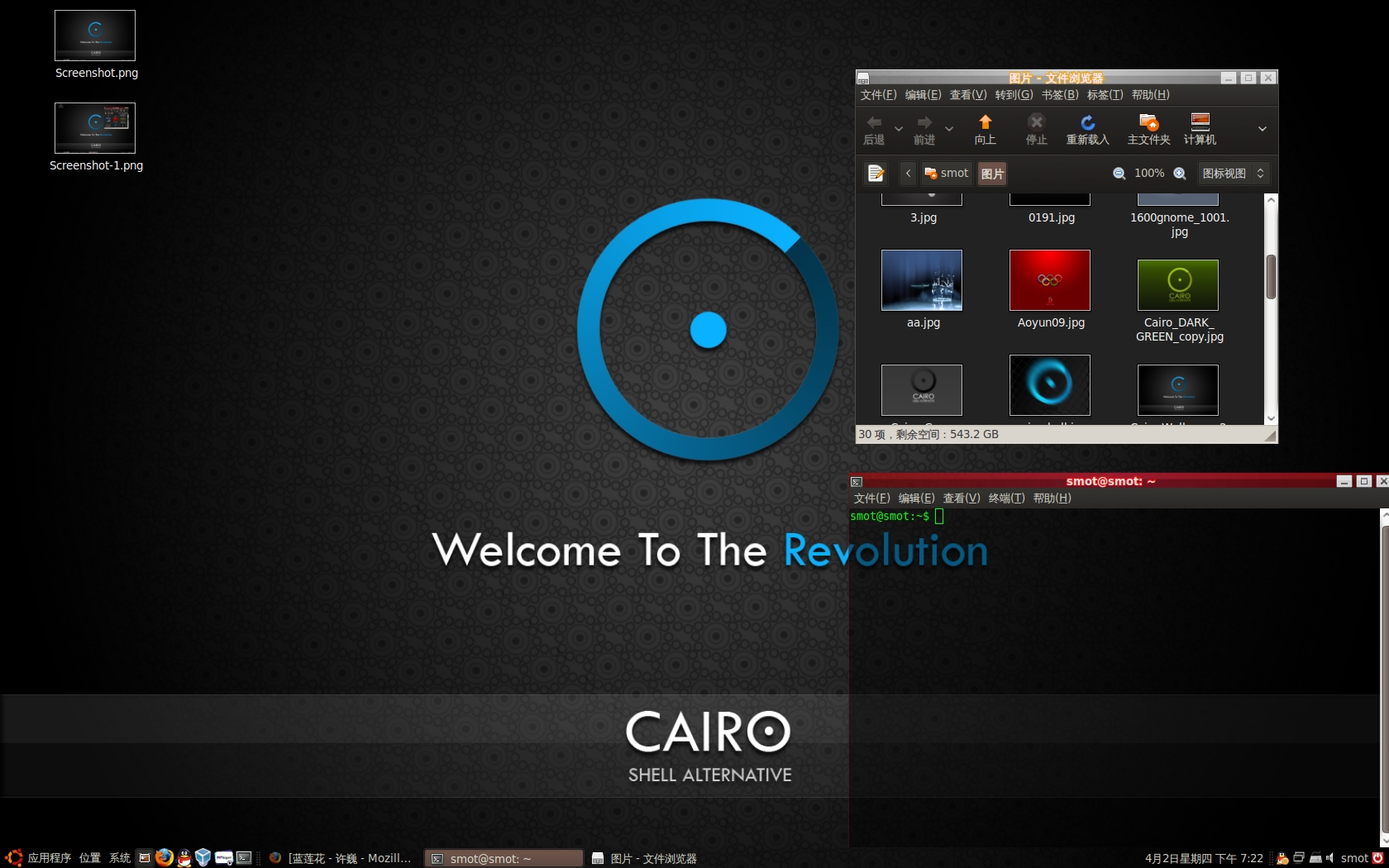The height and width of the screenshot is (868, 1389).
Task: Zoom out the icon view
Action: pos(1119,174)
